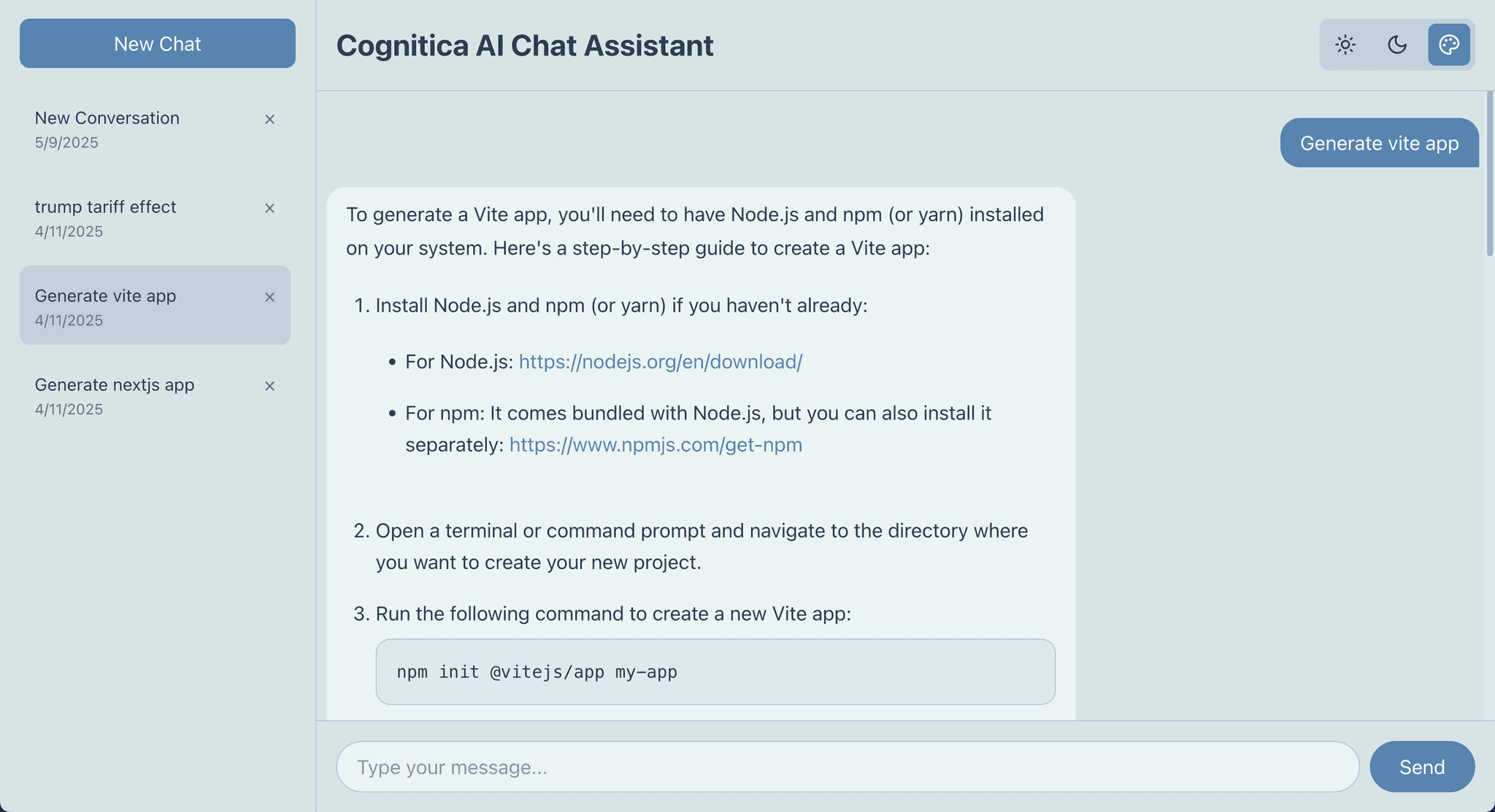The width and height of the screenshot is (1495, 812).
Task: Open the npmjs.com get-npm link
Action: coord(656,445)
